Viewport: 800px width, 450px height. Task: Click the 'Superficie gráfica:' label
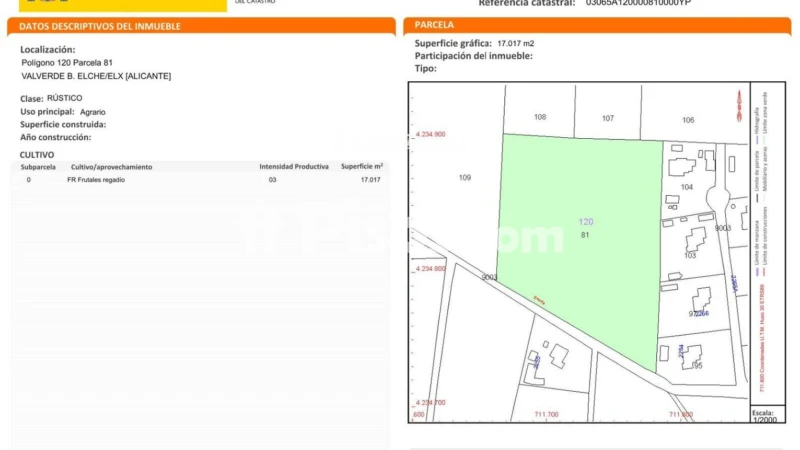[x=453, y=43]
